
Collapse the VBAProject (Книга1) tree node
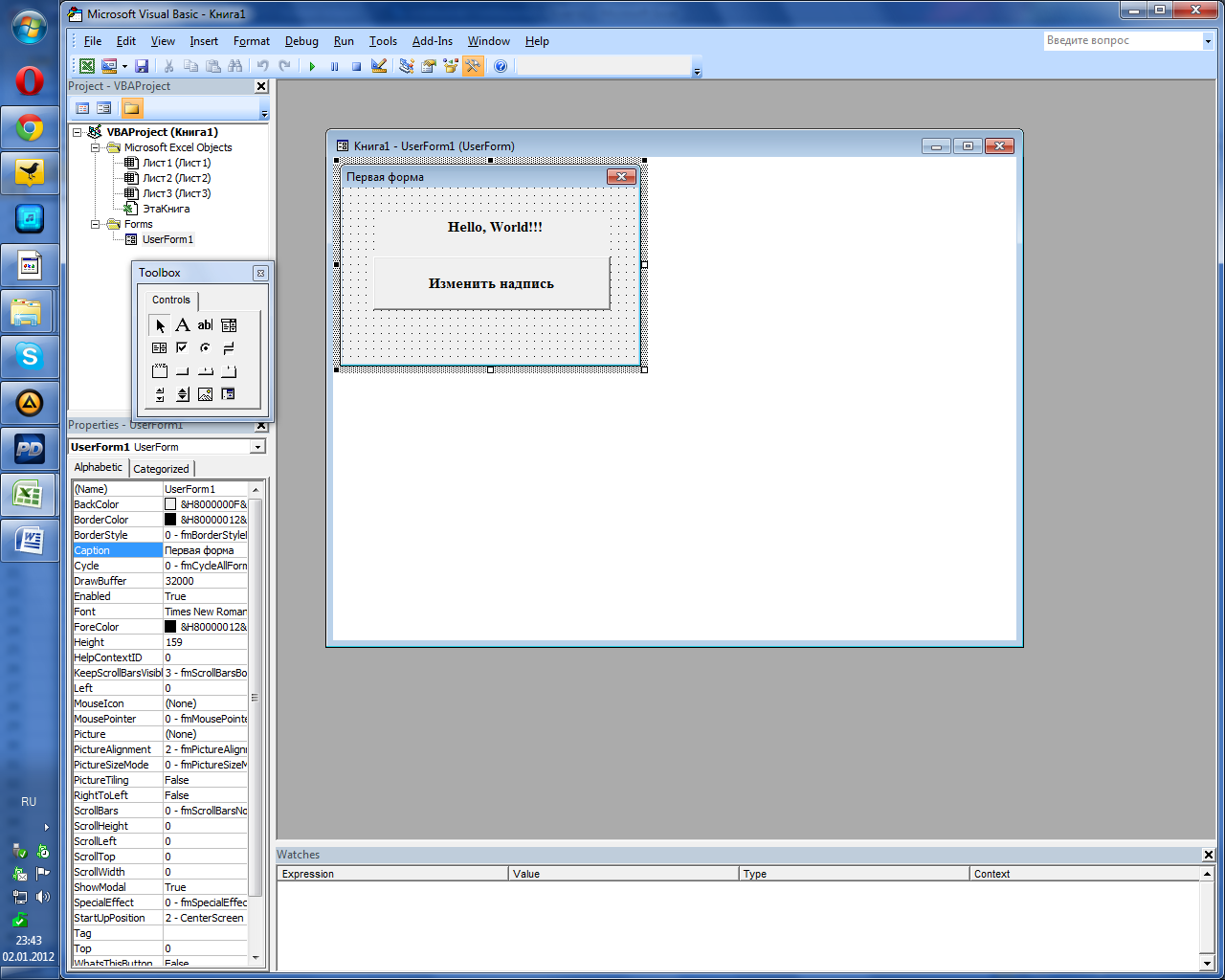(78, 132)
